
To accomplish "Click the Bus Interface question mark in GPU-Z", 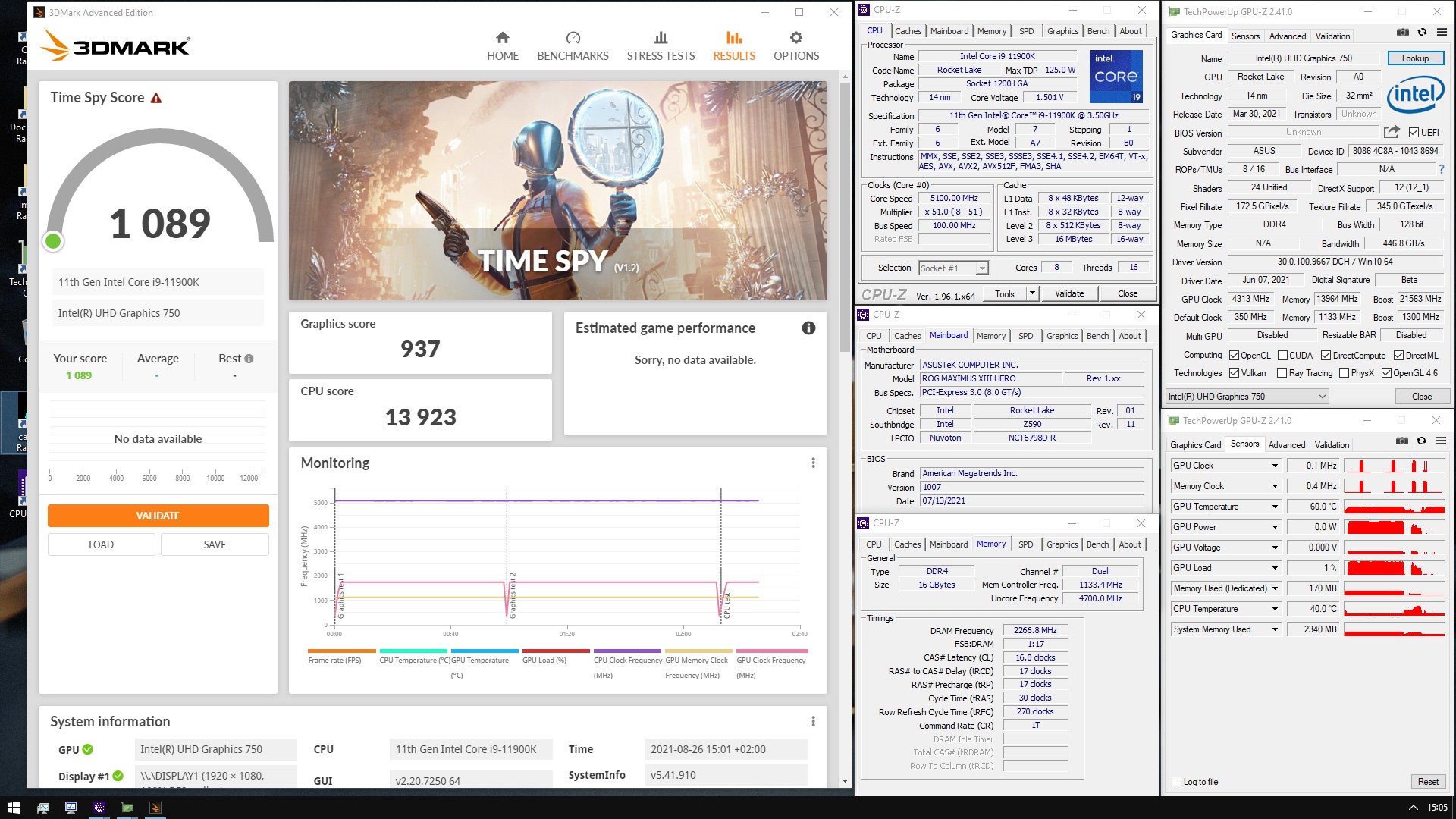I will click(1442, 169).
